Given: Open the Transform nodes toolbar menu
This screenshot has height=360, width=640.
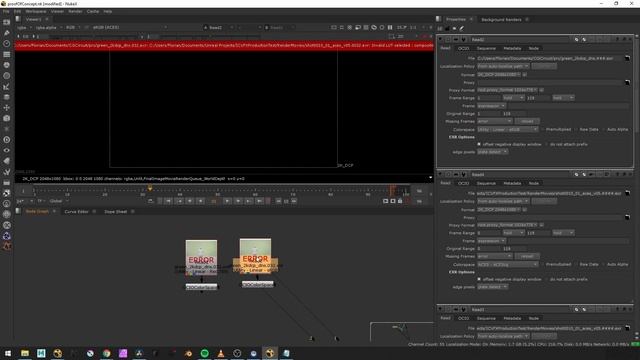Looking at the screenshot, I should point(7,107).
